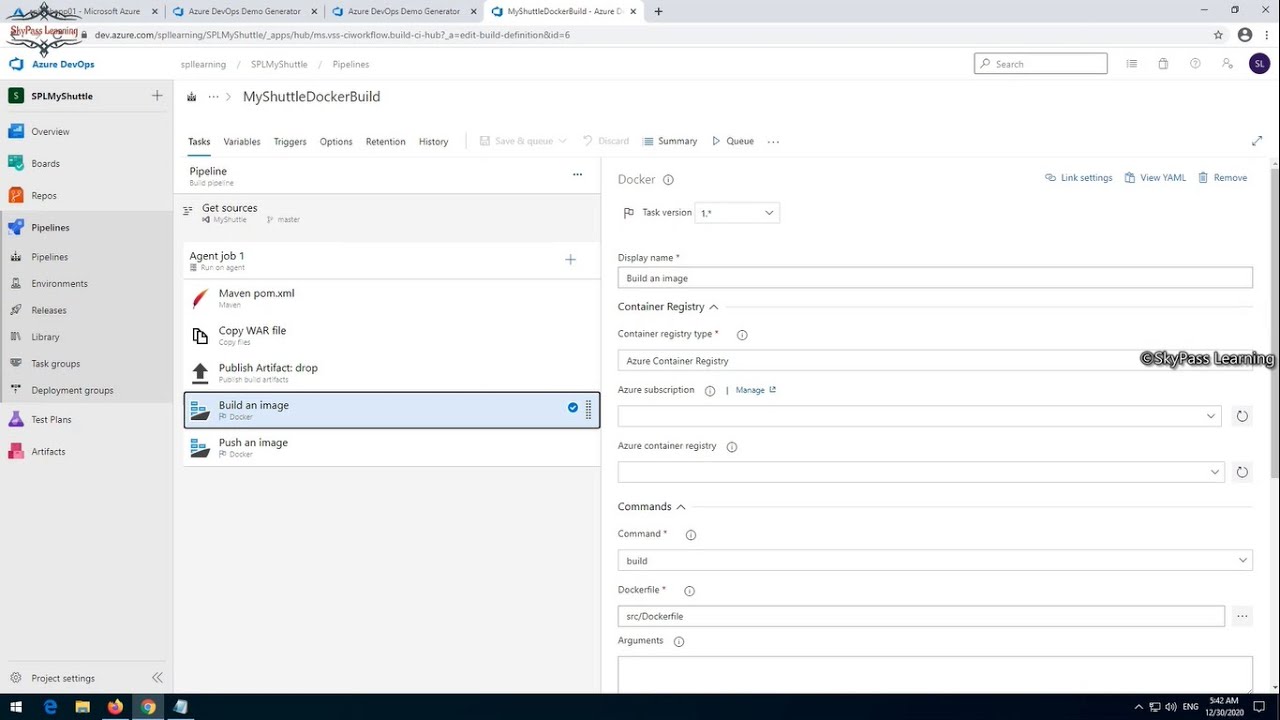Click the Windows Start button
The image size is (1280, 720).
click(16, 707)
